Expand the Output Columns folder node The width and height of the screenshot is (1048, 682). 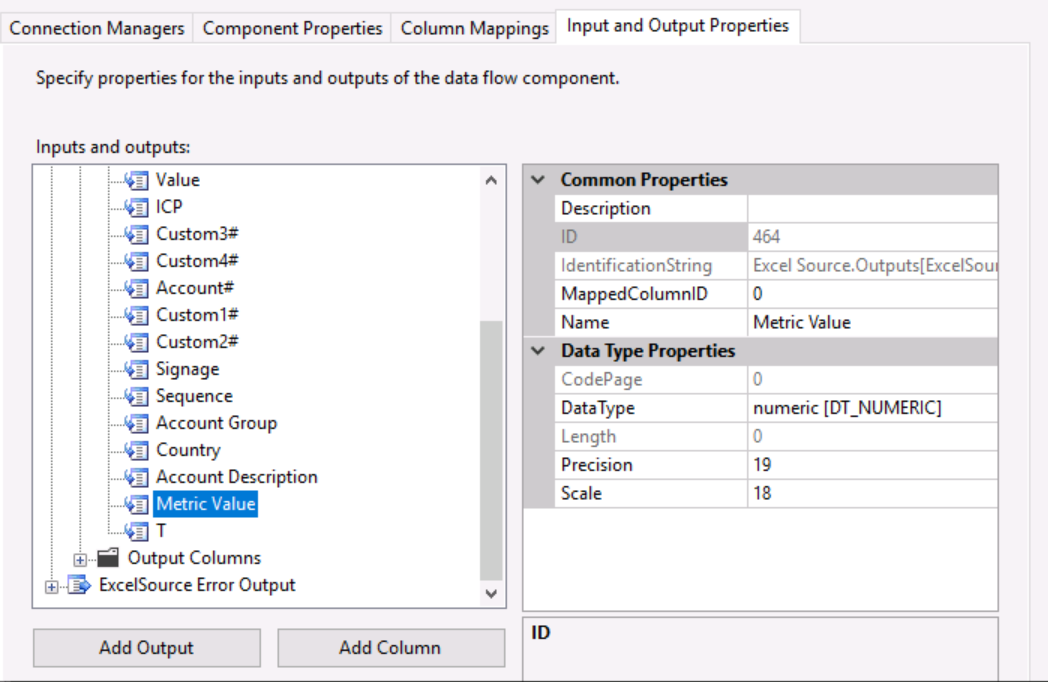pos(81,559)
